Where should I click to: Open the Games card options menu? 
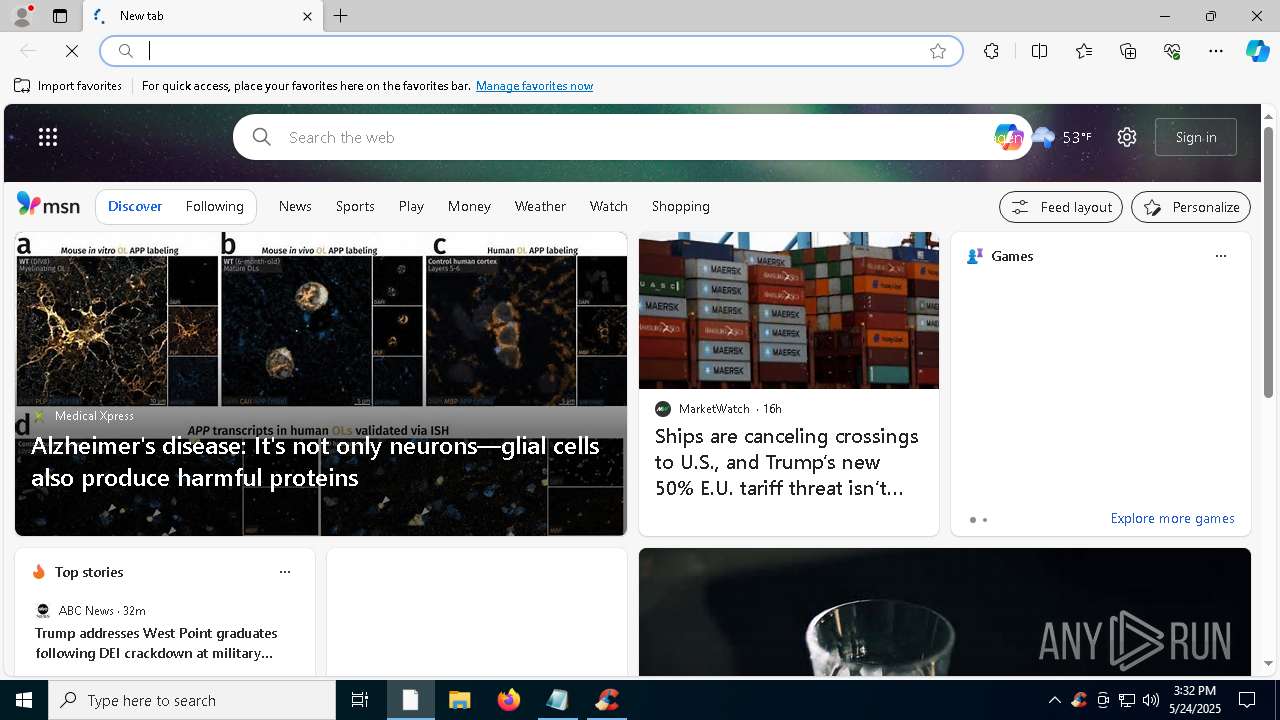click(1220, 256)
